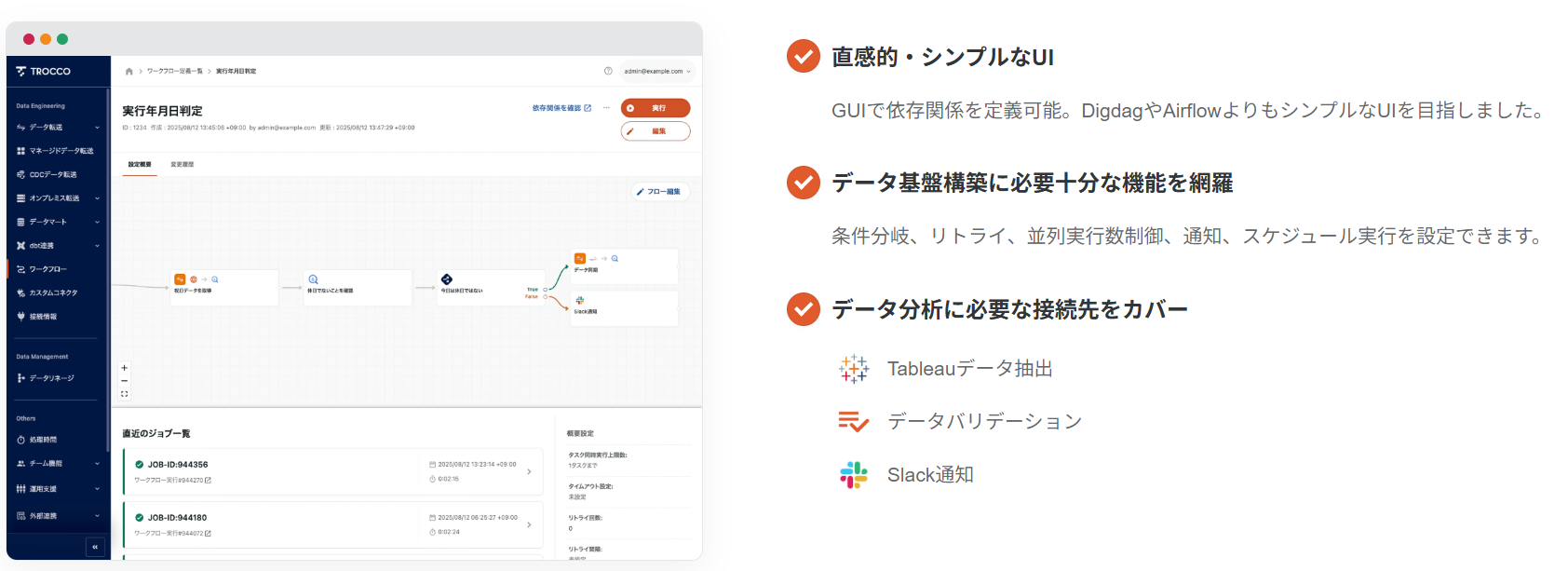Click the help question mark icon
This screenshot has height=571, width=1568.
(x=608, y=71)
